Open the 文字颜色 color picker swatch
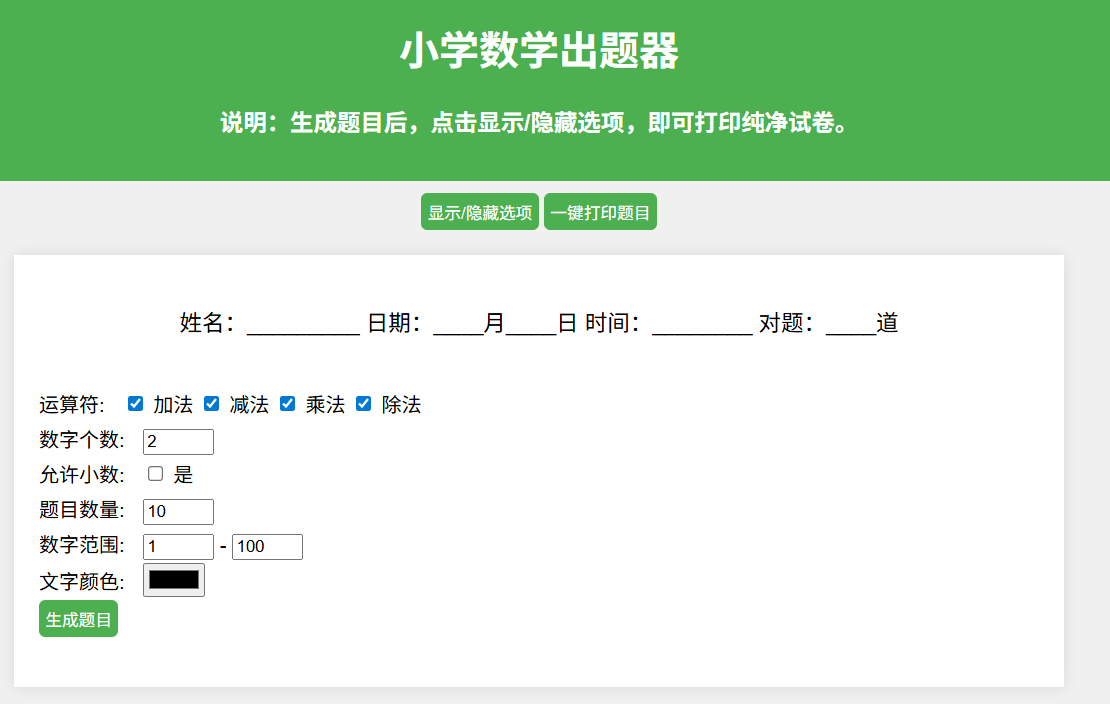This screenshot has height=704, width=1110. [174, 580]
